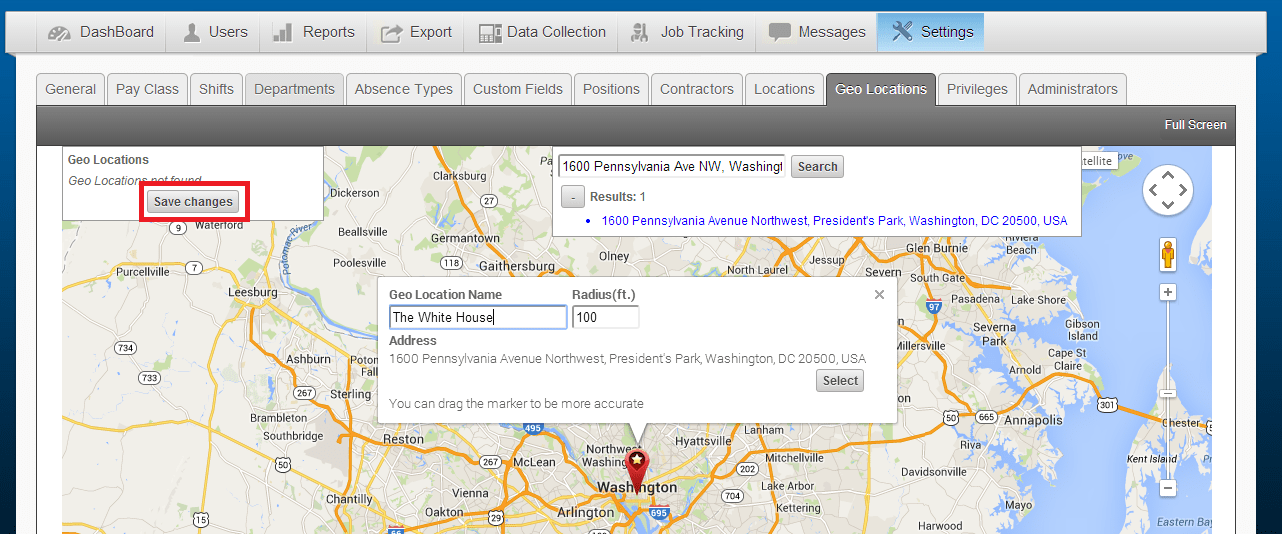Switch to the Privileges tab
This screenshot has height=534, width=1282.
(x=977, y=89)
